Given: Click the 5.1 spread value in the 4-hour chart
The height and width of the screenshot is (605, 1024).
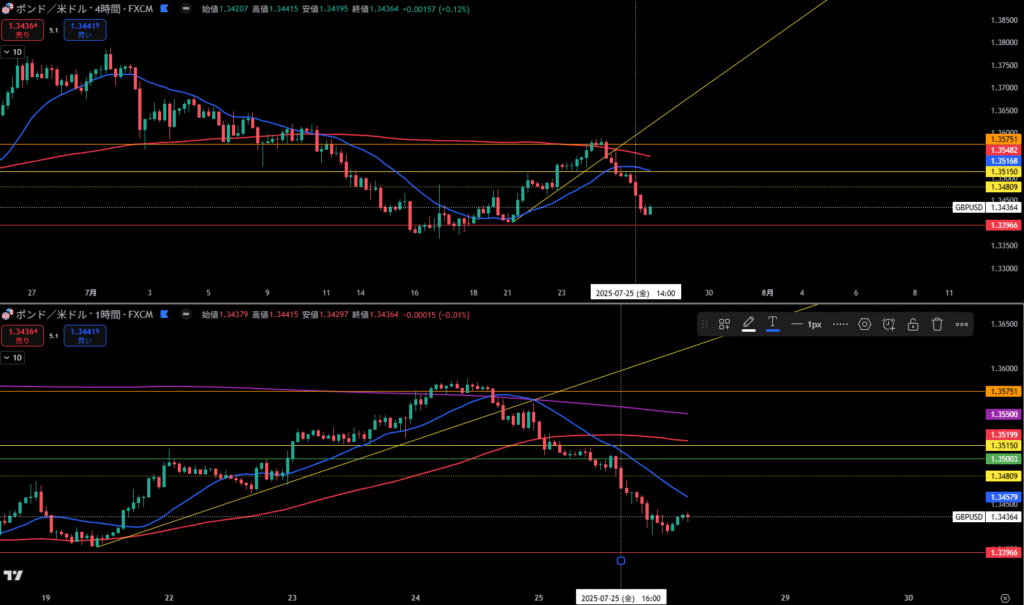Looking at the screenshot, I should (54, 30).
